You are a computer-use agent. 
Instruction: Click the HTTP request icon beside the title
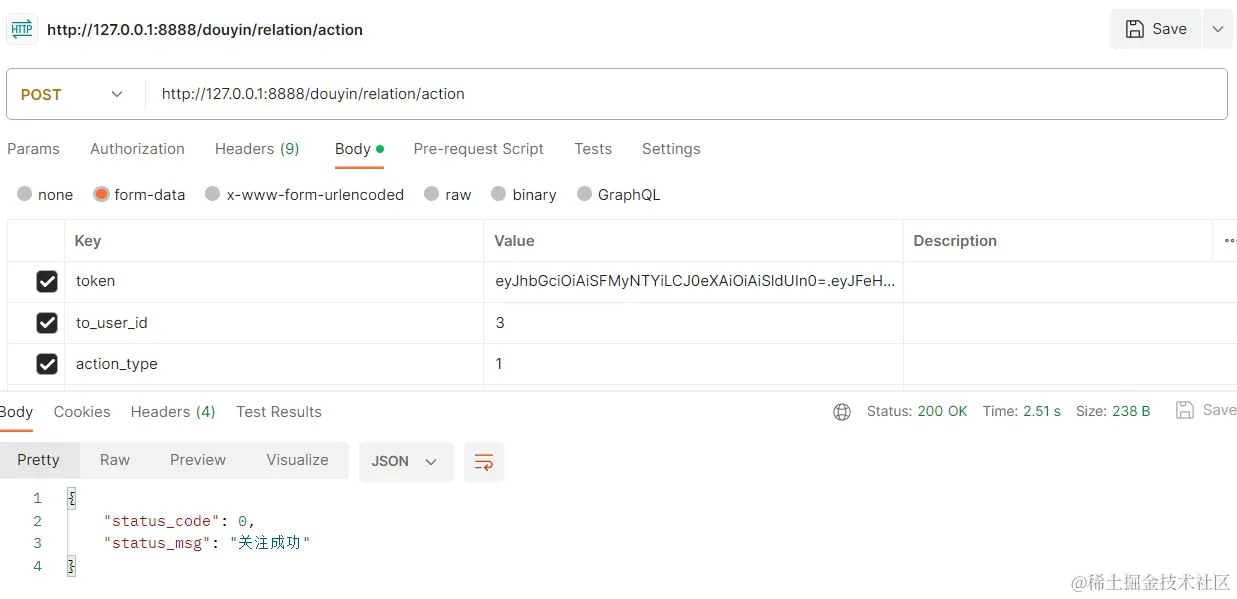[x=22, y=29]
